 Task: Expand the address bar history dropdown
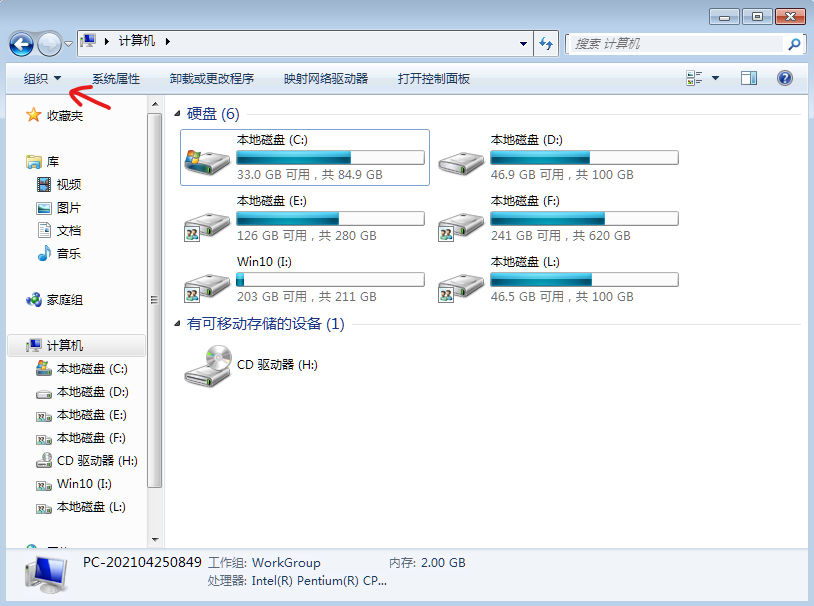(x=523, y=43)
